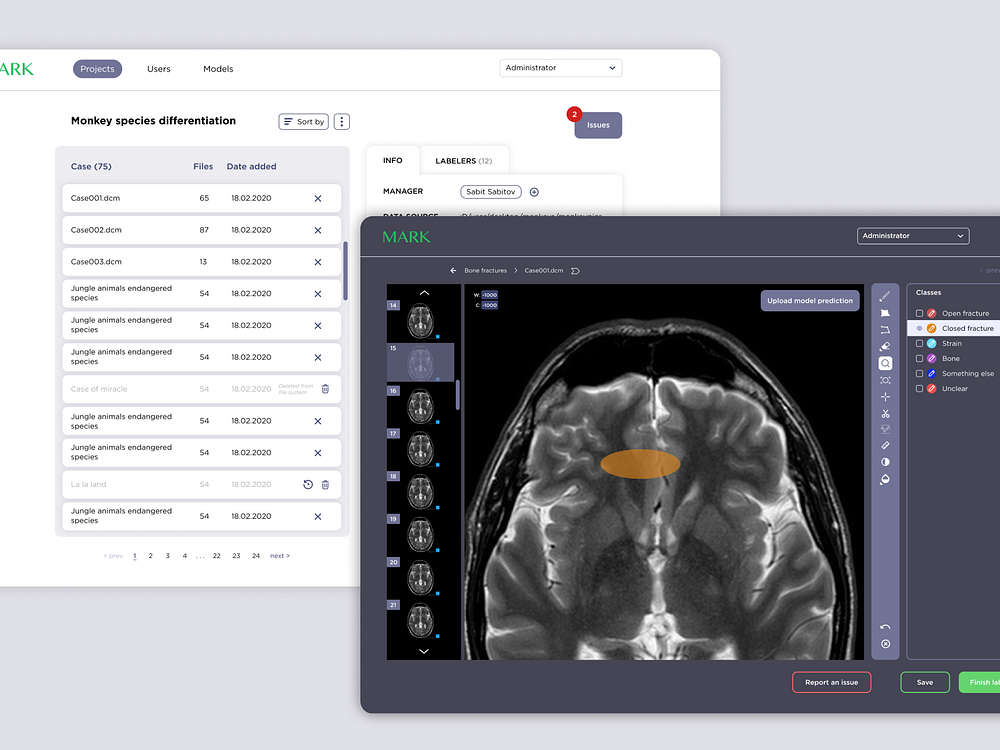Toggle visibility of Closed fracture class
Image resolution: width=1000 pixels, height=750 pixels.
(919, 328)
